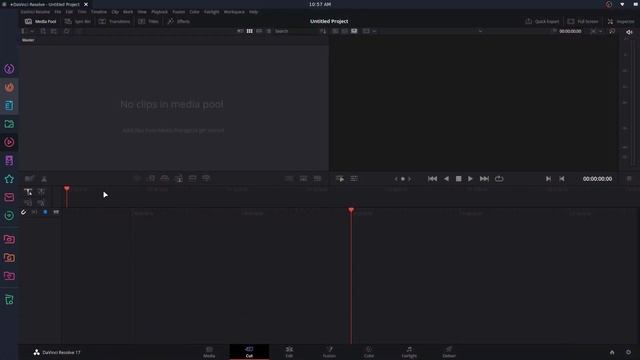Click the Source Overwrite icon
Viewport: 640px width, 360px height.
coord(206,178)
